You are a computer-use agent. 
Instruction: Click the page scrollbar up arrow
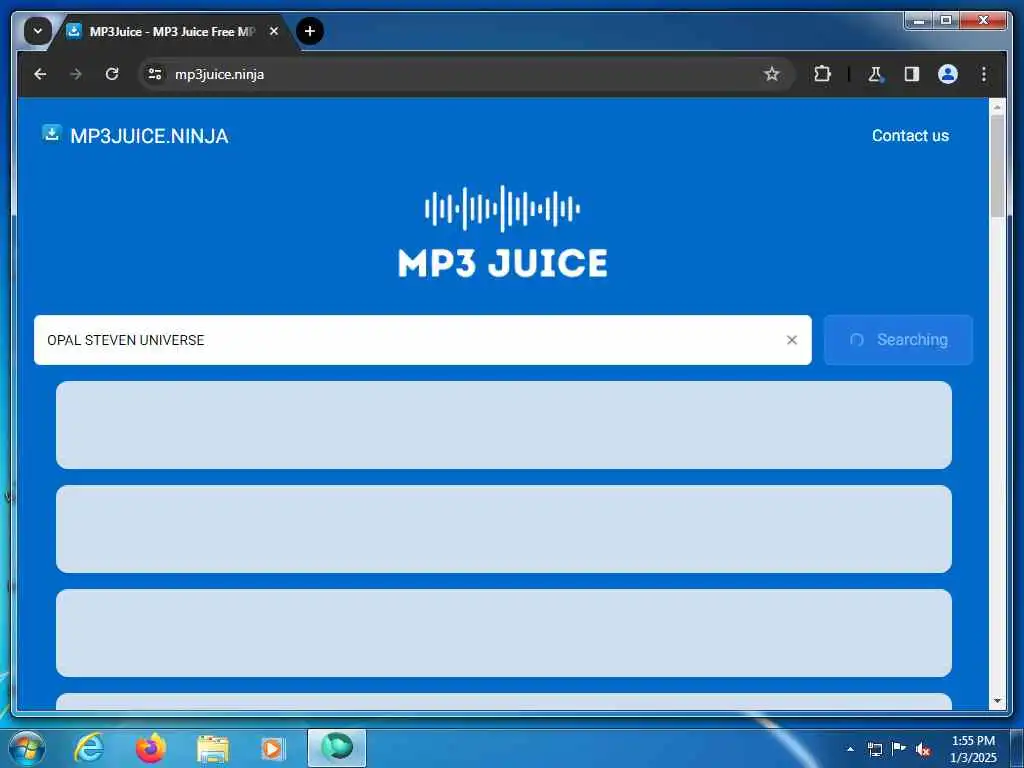pyautogui.click(x=997, y=106)
